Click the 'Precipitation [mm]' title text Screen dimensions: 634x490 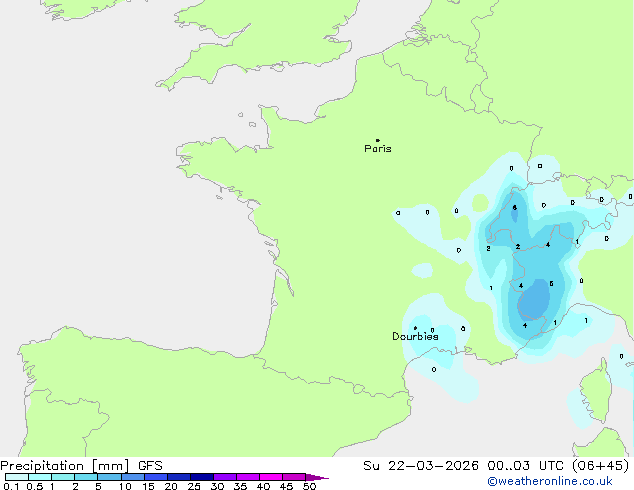point(65,466)
